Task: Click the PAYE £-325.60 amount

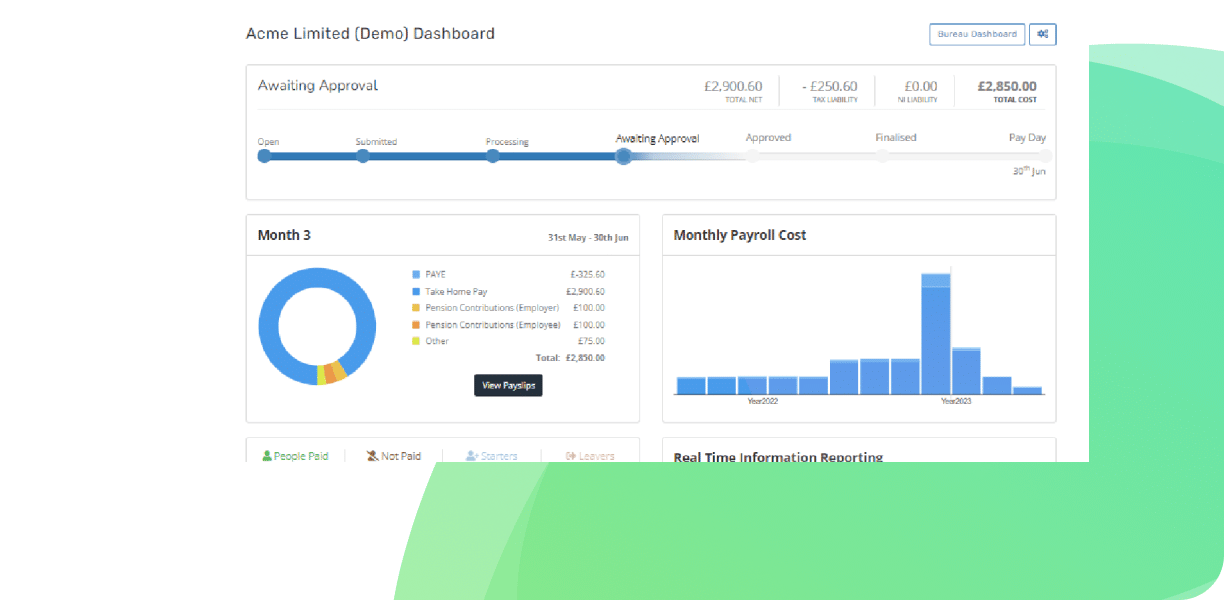Action: tap(587, 274)
